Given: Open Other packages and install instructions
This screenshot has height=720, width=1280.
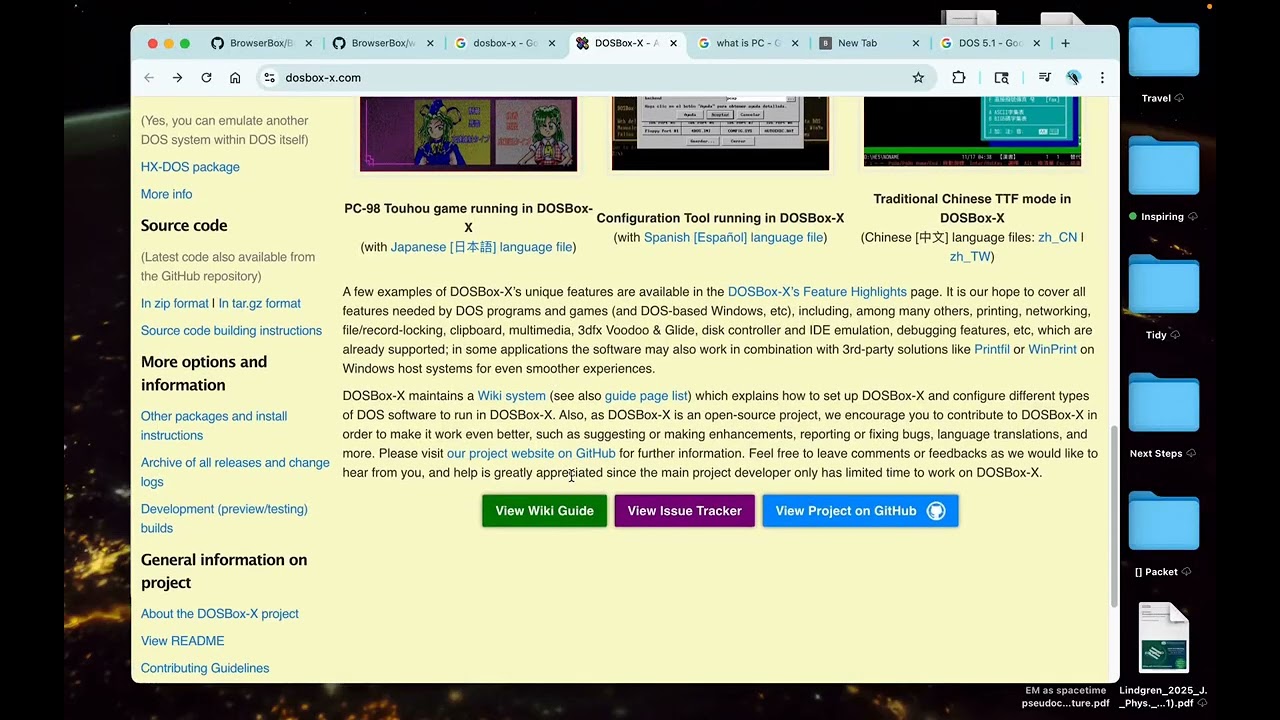Looking at the screenshot, I should coord(214,425).
